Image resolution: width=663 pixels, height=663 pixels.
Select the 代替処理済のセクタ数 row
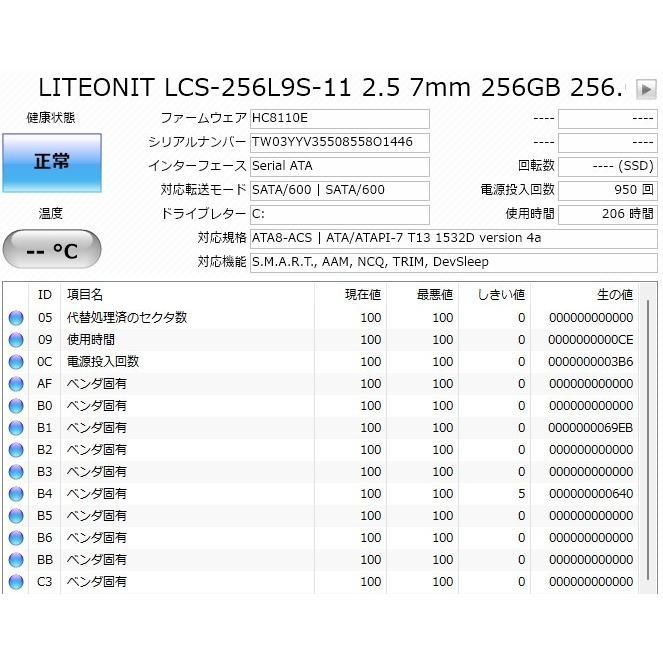(x=321, y=318)
